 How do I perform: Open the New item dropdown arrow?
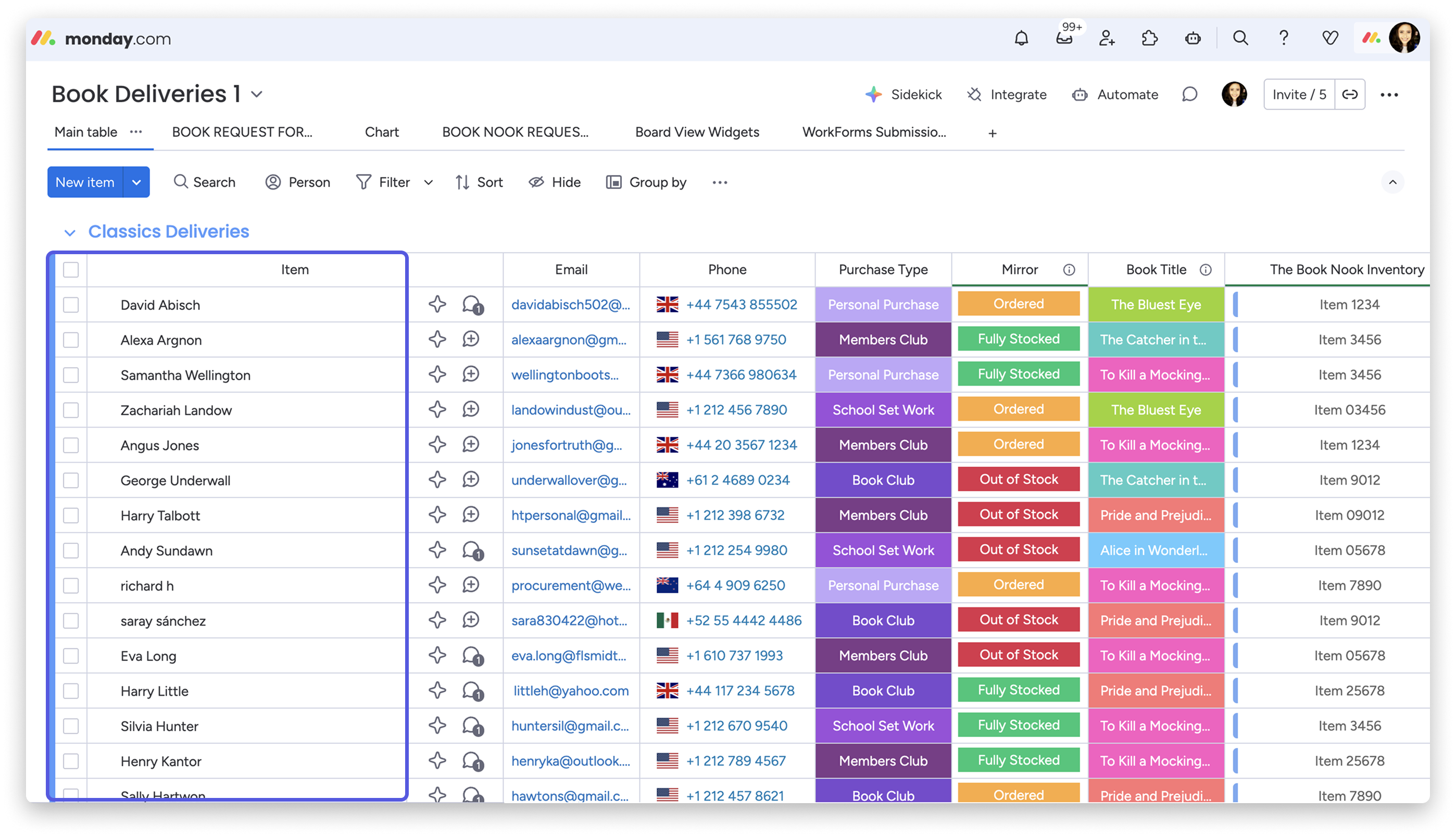(x=136, y=182)
